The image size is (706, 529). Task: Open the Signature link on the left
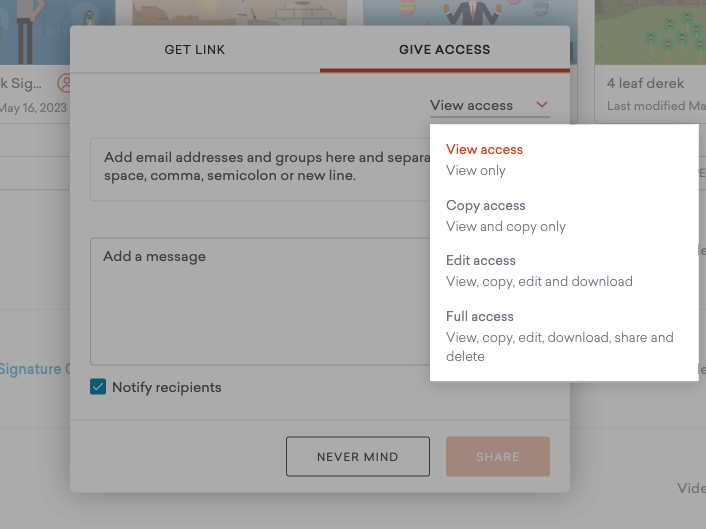point(32,369)
